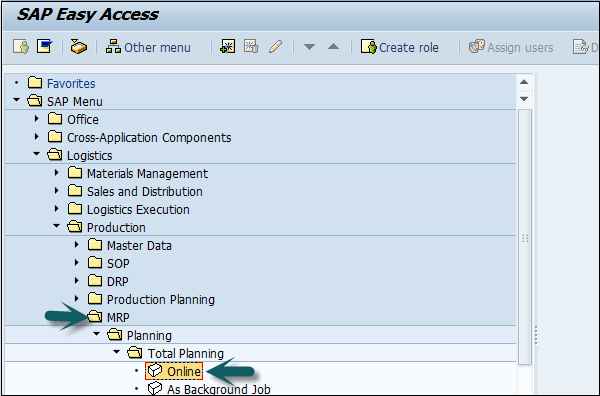Expand the DRP folder
This screenshot has width=600, height=396.
[77, 280]
